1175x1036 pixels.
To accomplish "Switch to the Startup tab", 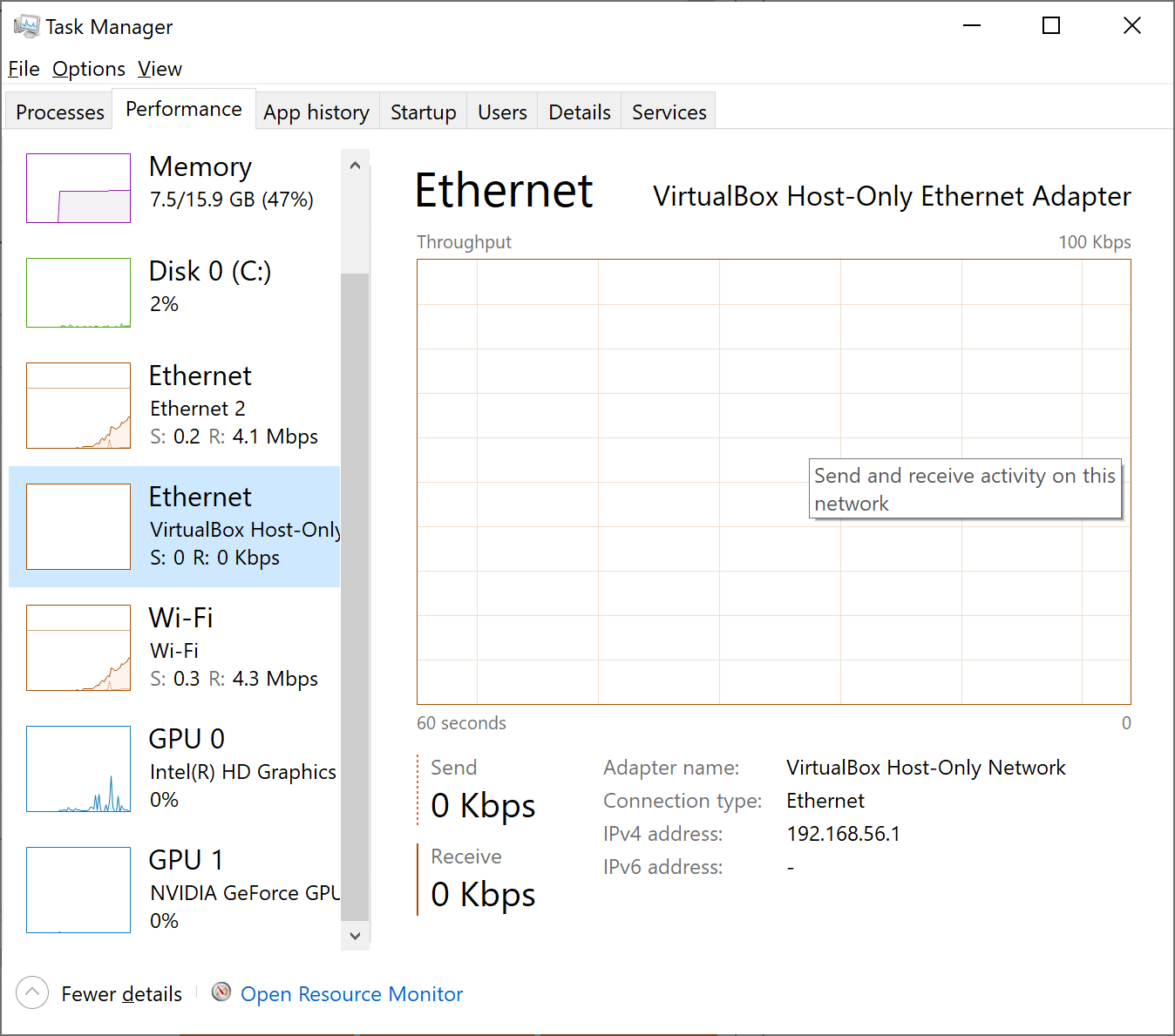I will (x=424, y=112).
